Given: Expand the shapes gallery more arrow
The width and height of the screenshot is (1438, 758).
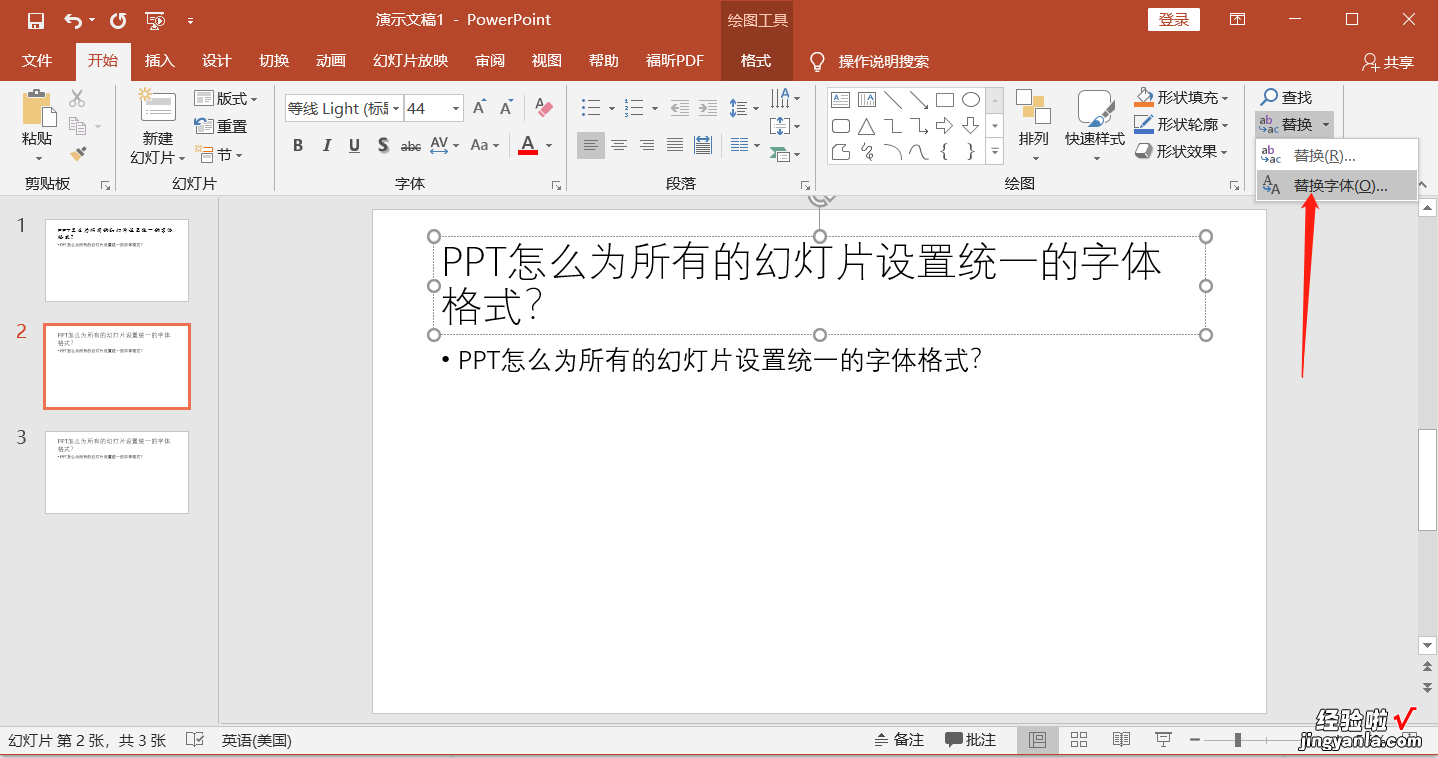Looking at the screenshot, I should [995, 152].
